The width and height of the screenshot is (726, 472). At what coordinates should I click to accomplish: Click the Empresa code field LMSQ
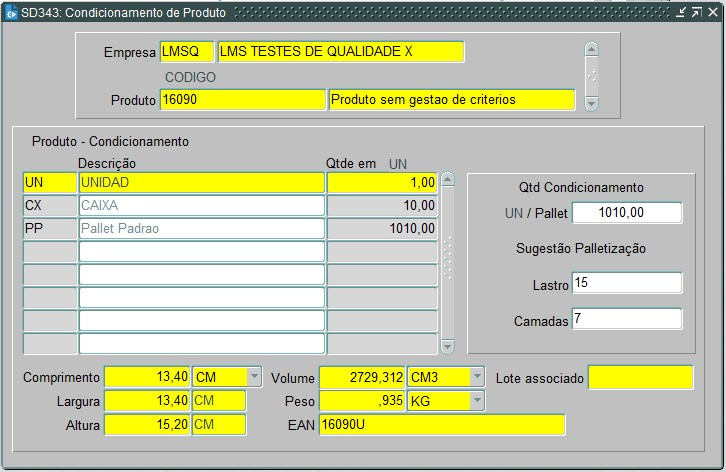(x=187, y=51)
